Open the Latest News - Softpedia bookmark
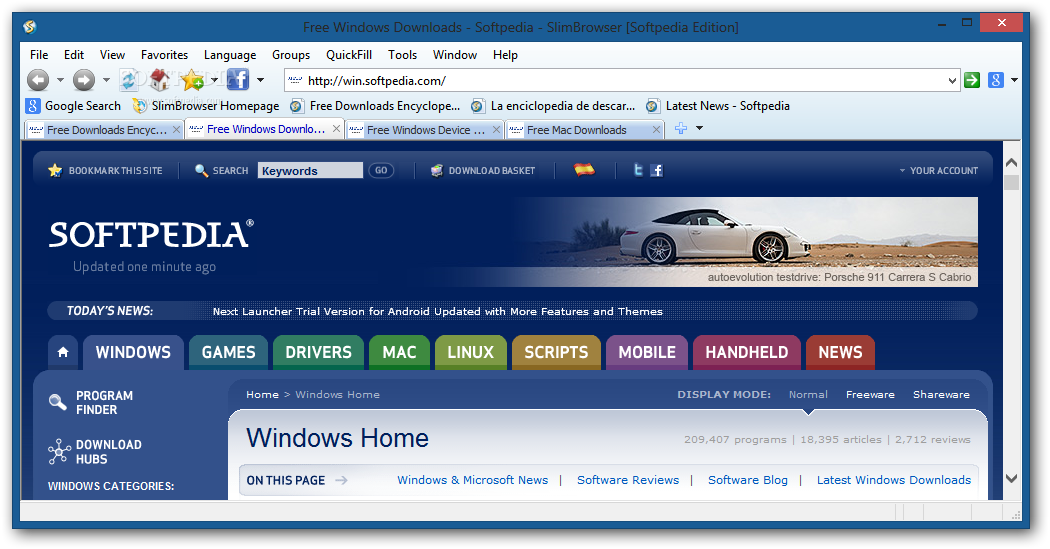Viewport: 1050px width, 549px height. 718,106
